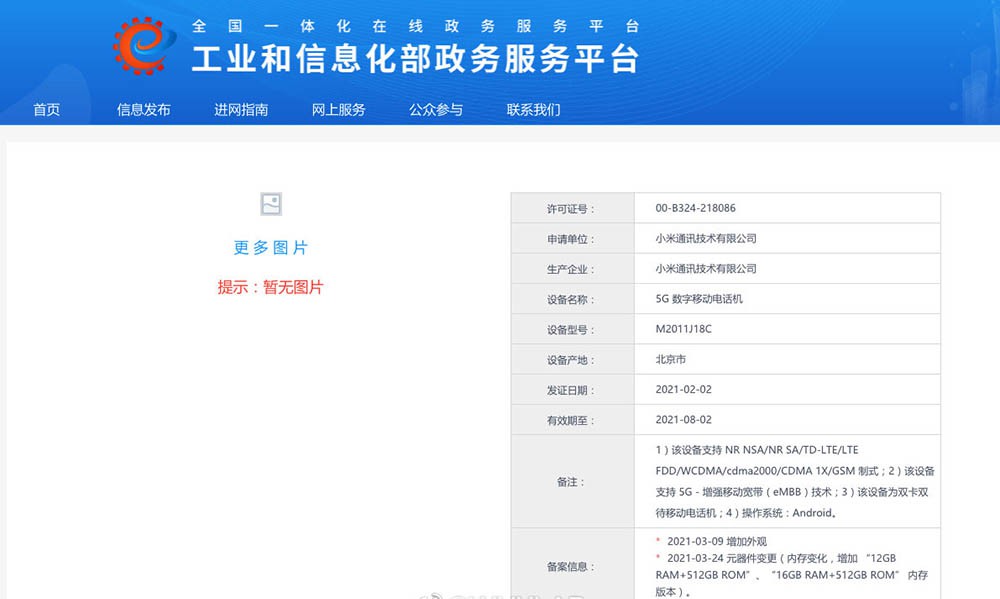Click the remarks text mentioning NR NSA/NR SA
Screen dimensions: 1000x599
tap(795, 482)
